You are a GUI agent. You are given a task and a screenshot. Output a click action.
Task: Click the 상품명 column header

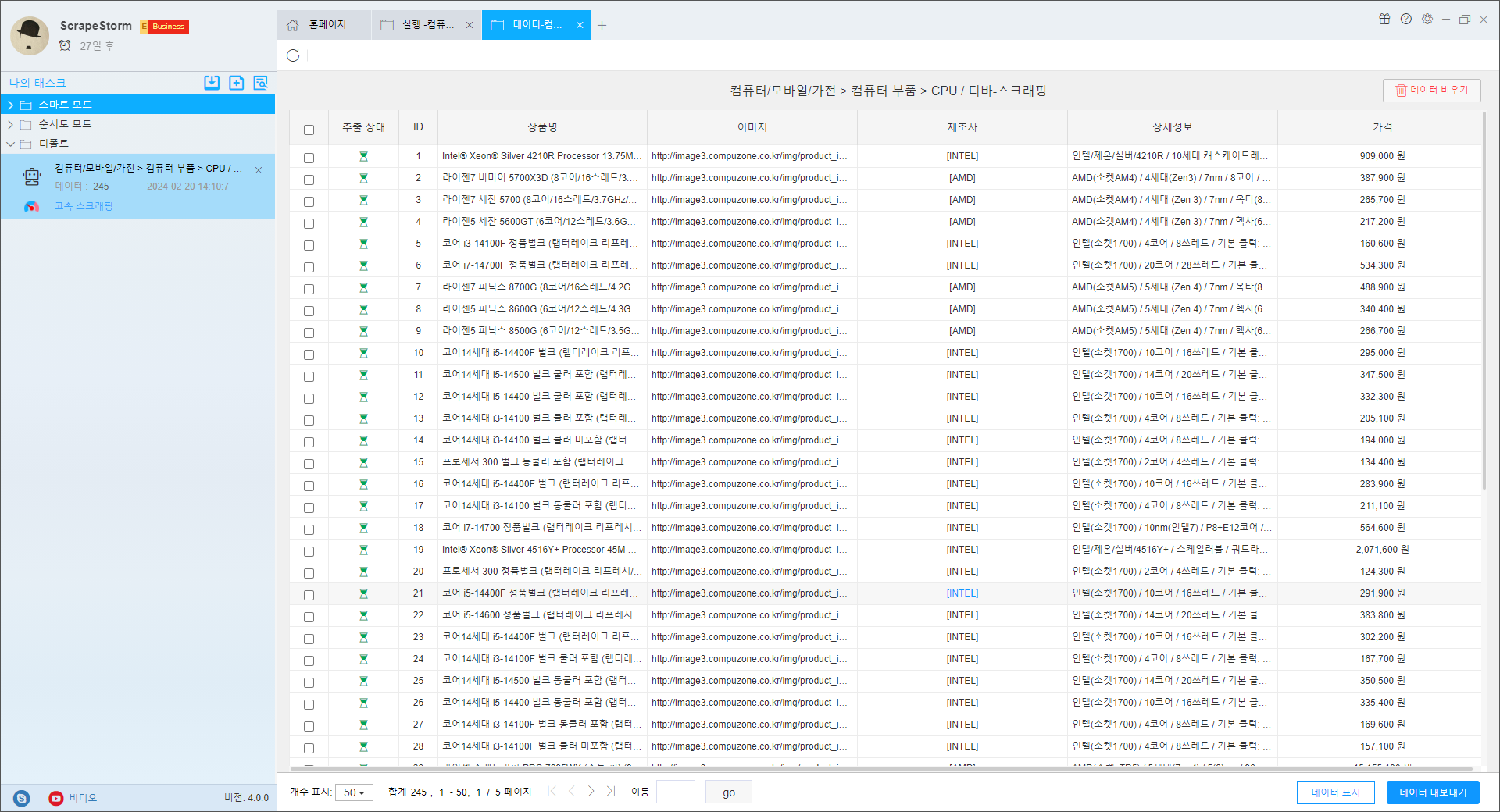542,127
